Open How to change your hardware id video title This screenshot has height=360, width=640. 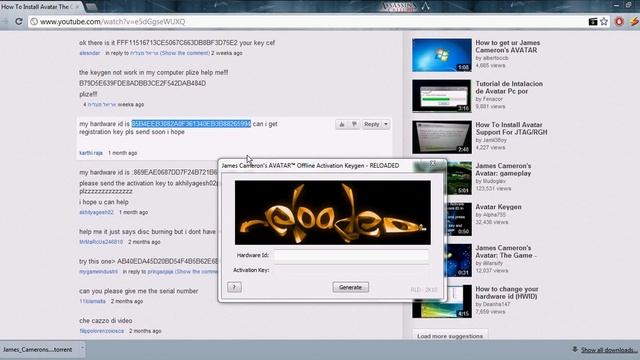[507, 293]
